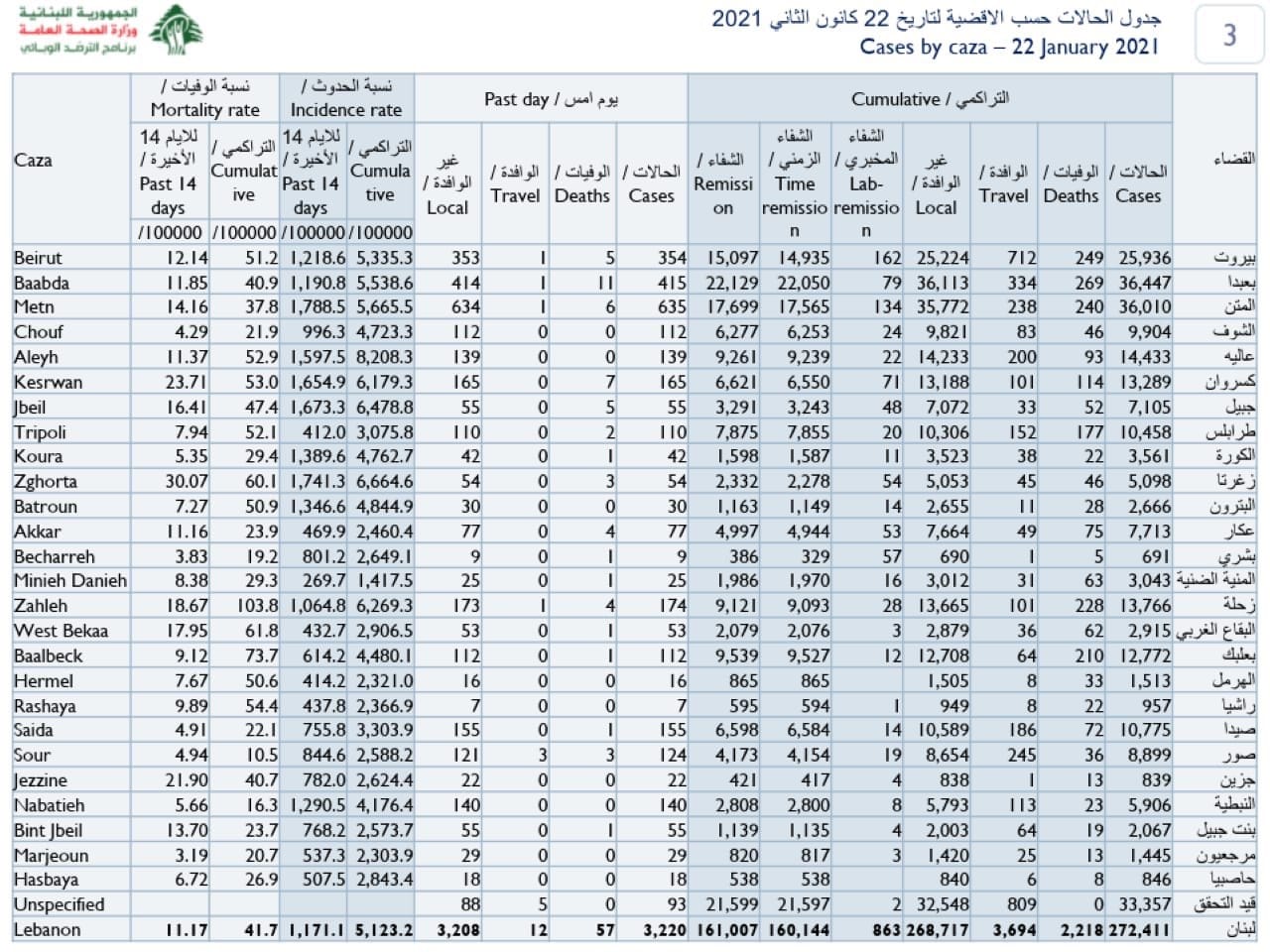The image size is (1270, 952).
Task: Click the 'Cumulative' group header
Action: 930,99
